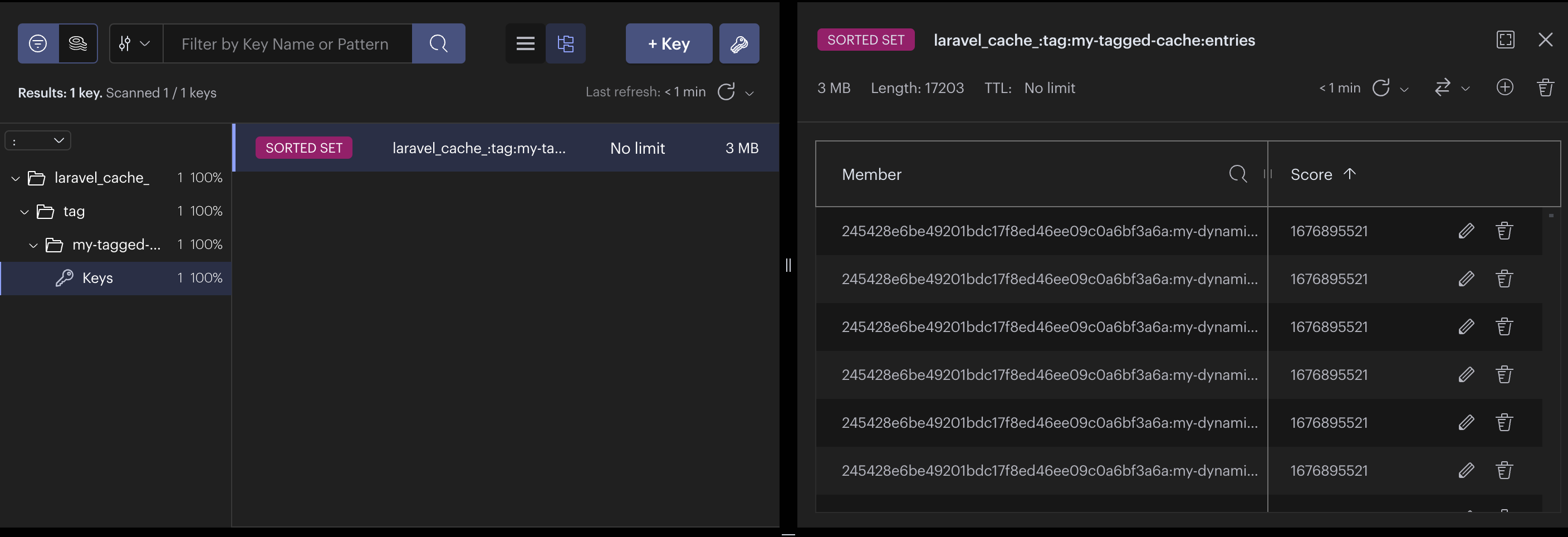Open key list auto-refresh options chevron
The height and width of the screenshot is (537, 1568).
[750, 93]
